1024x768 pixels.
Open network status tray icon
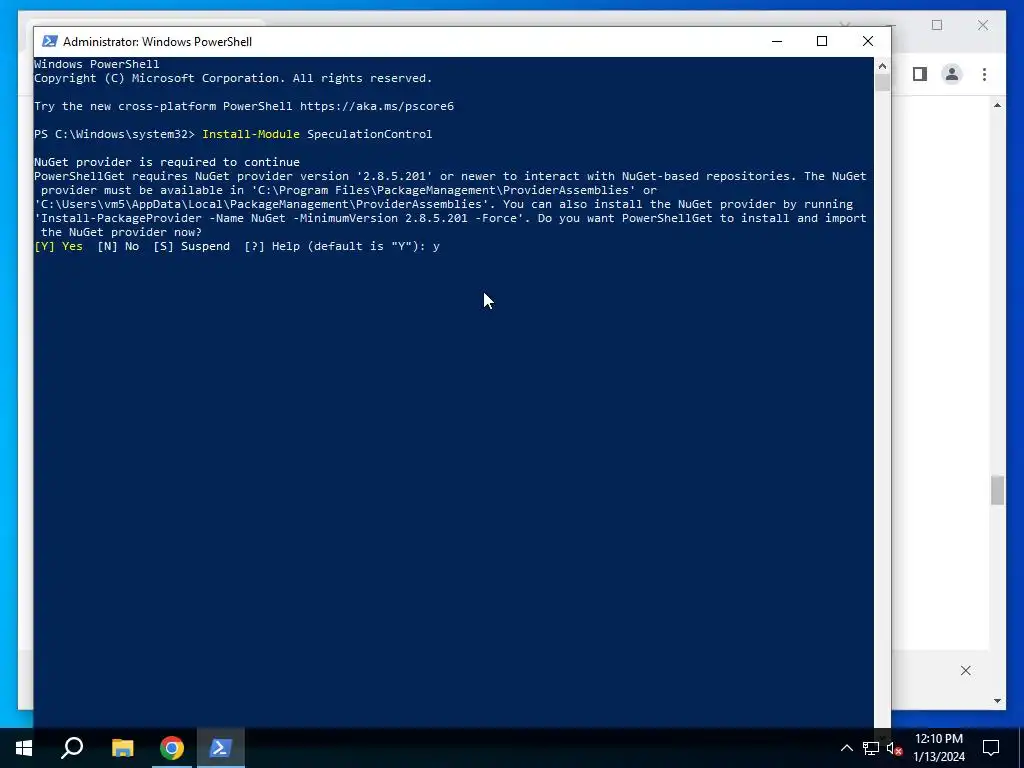(x=871, y=748)
